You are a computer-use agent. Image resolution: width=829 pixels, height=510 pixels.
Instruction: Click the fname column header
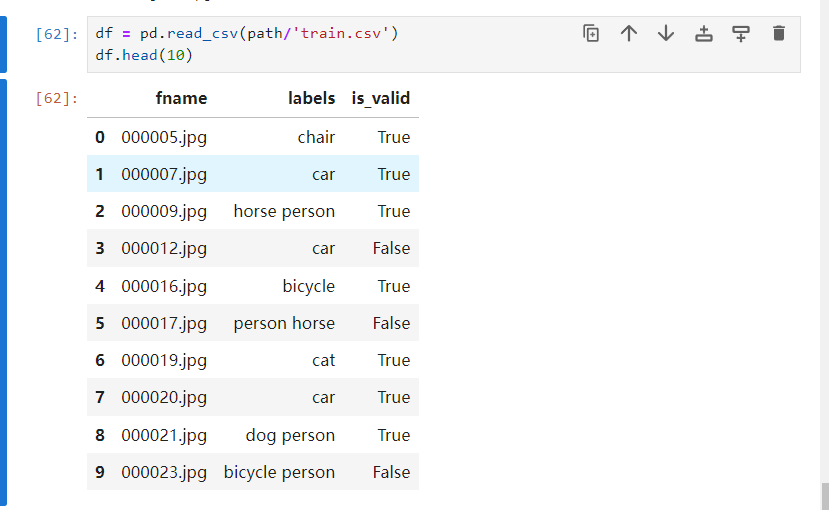(x=181, y=98)
